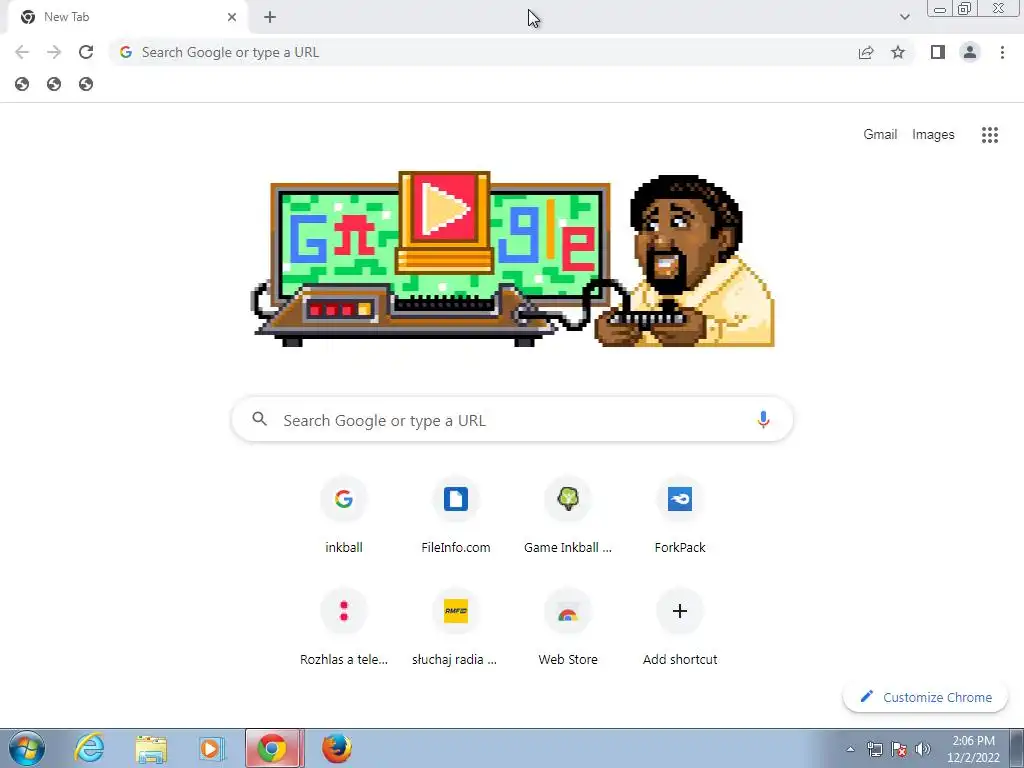
Task: Launch Firefox from taskbar
Action: pos(337,748)
